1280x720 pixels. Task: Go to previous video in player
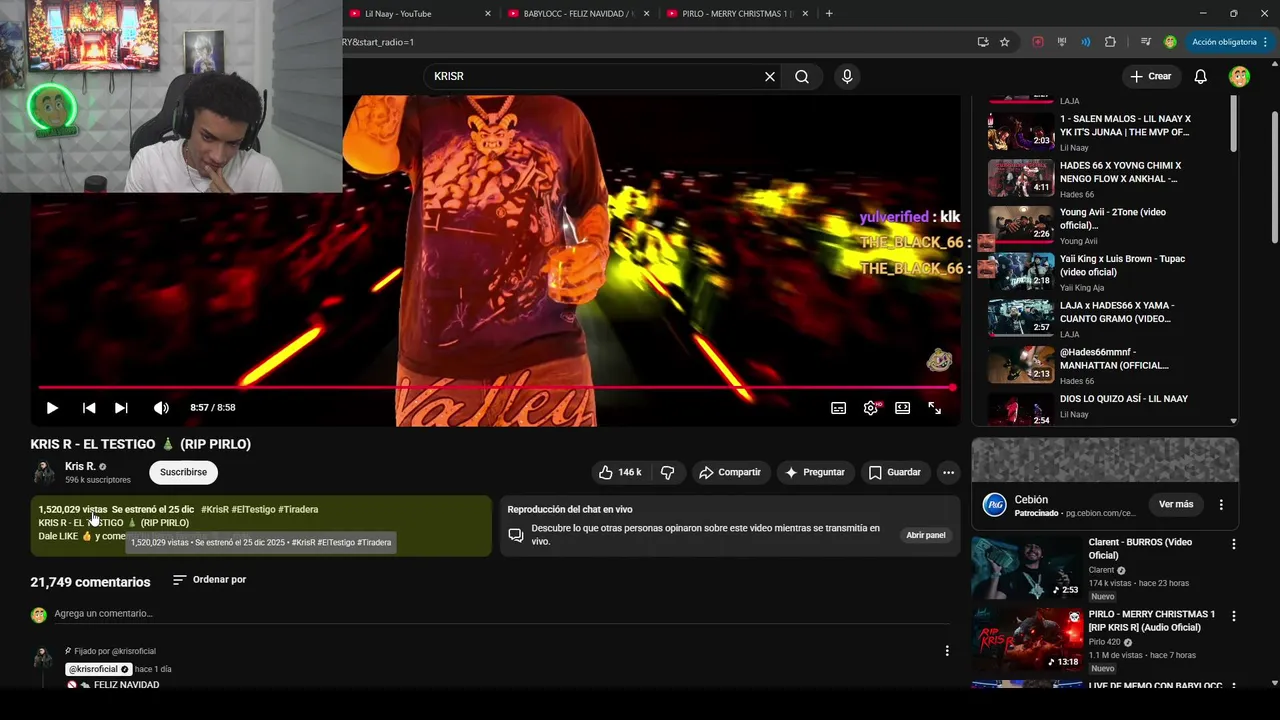pyautogui.click(x=89, y=408)
